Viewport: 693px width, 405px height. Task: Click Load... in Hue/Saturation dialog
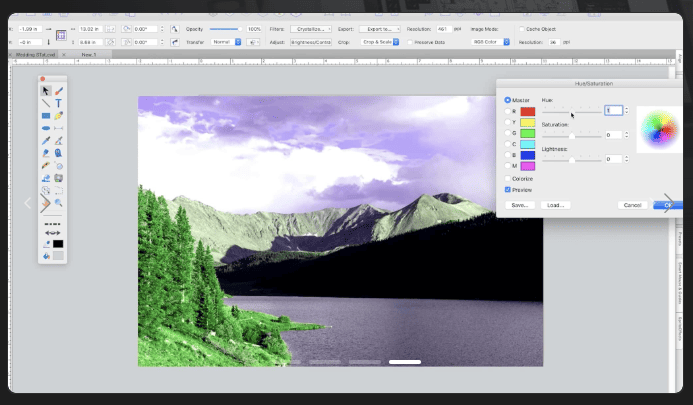[556, 205]
